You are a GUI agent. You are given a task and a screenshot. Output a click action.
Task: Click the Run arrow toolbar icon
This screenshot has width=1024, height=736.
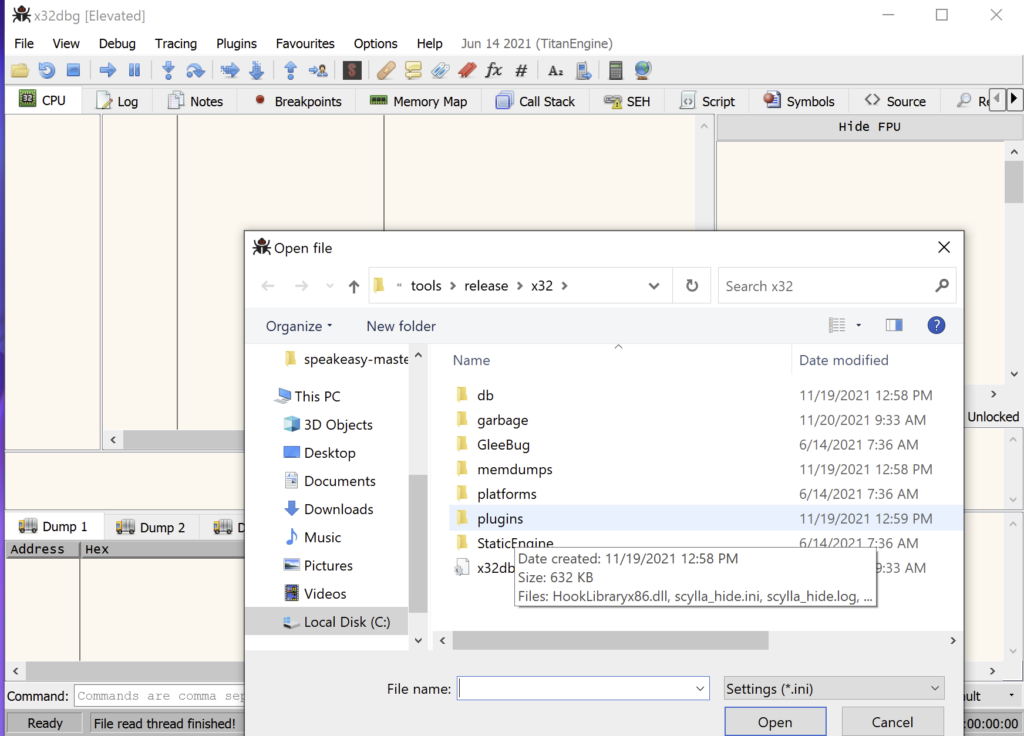107,70
